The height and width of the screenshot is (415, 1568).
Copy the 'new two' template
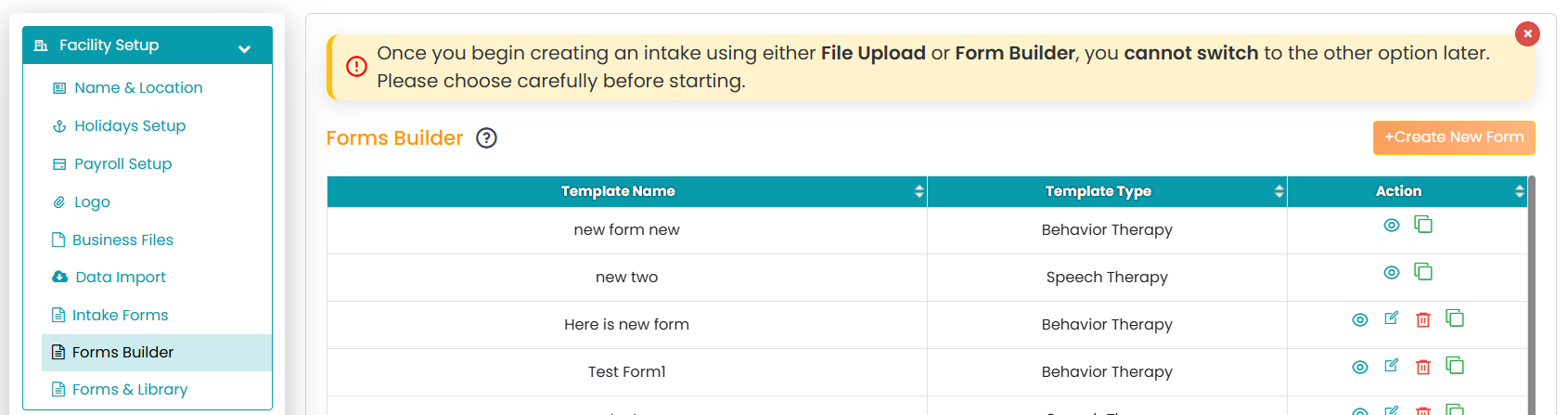1423,272
